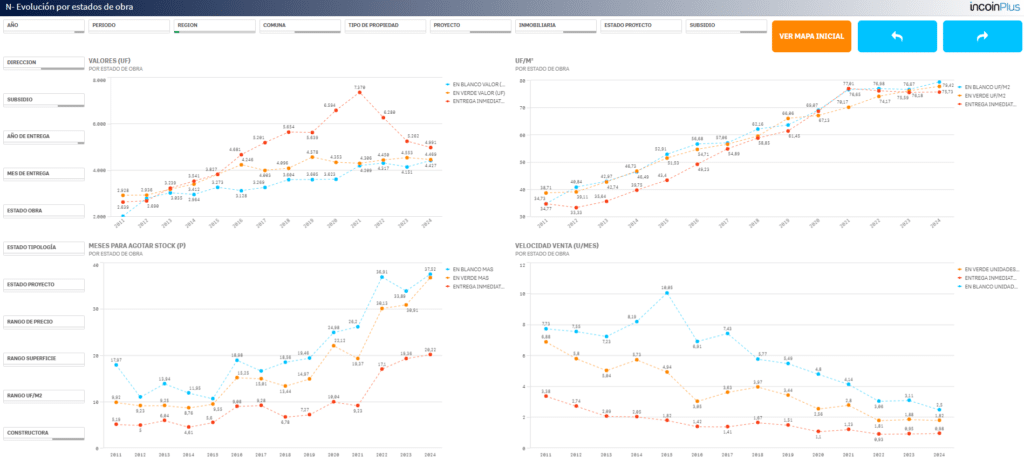Screen dimensions: 1024x461
Task: Click the 7.379 peak point in 2021
Action: click(359, 92)
